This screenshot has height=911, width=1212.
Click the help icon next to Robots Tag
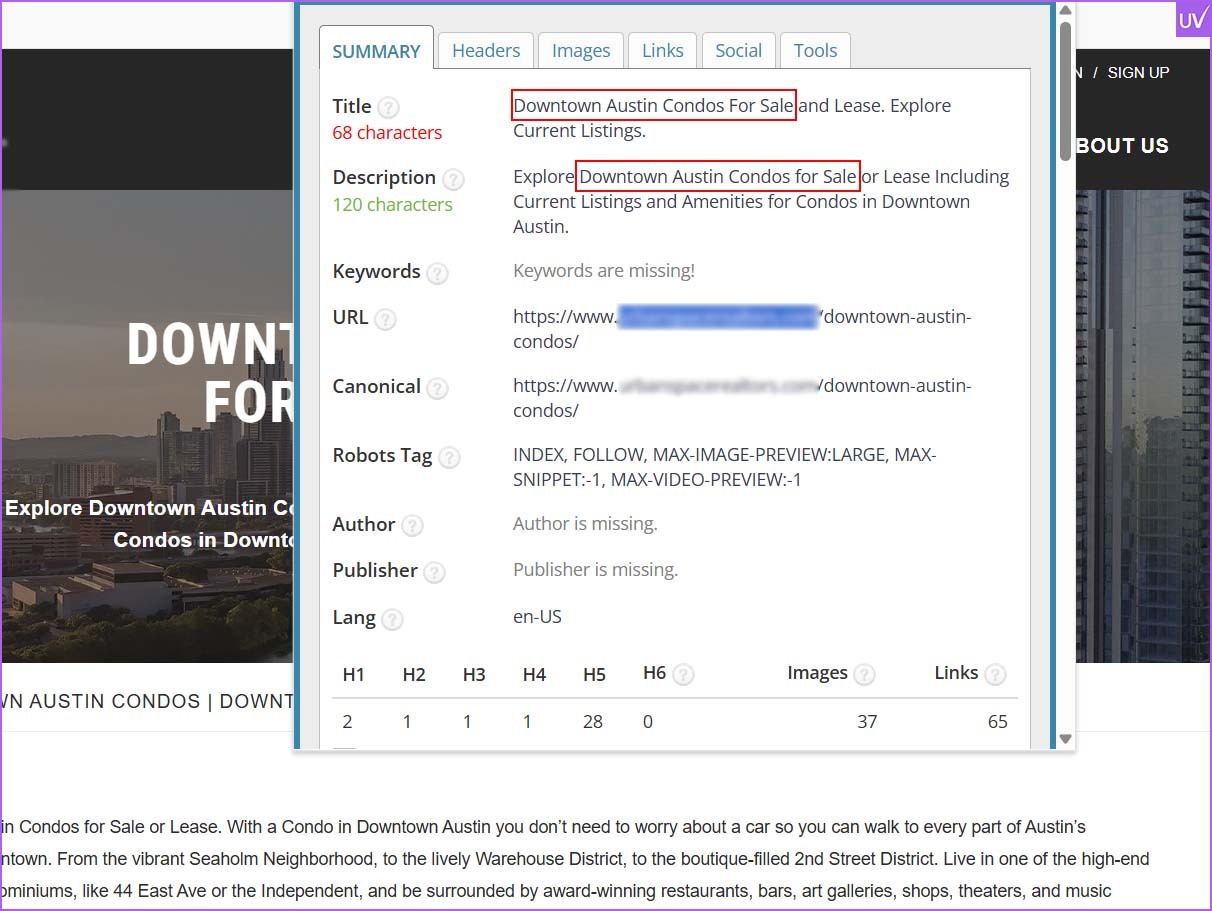pos(449,458)
